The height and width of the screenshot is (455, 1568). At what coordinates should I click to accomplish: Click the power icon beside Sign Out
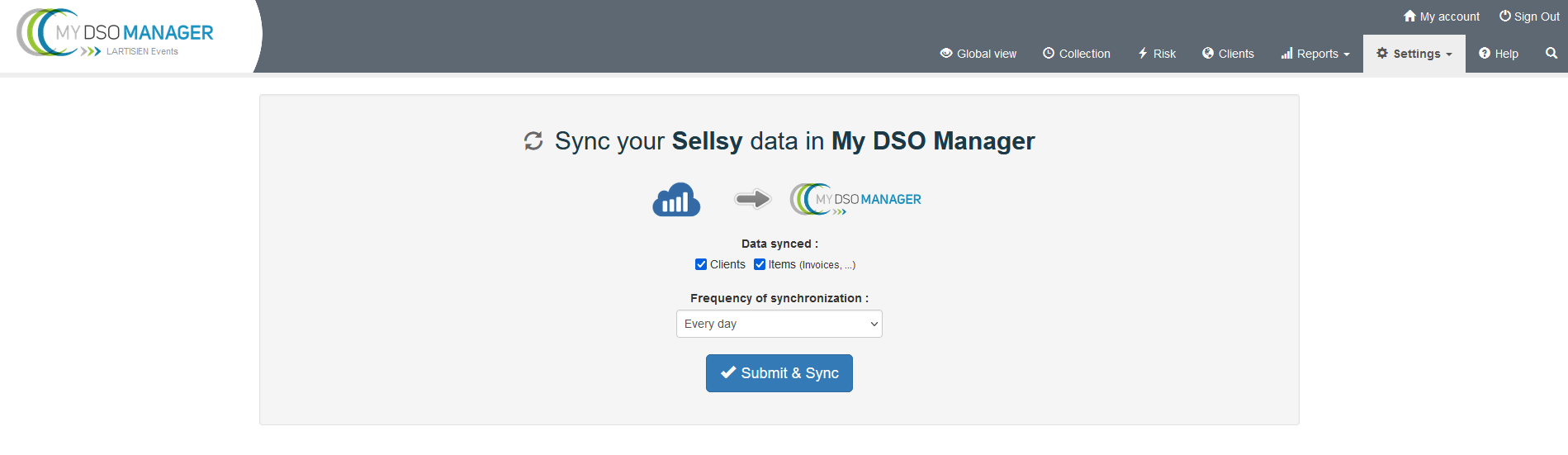(x=1505, y=16)
